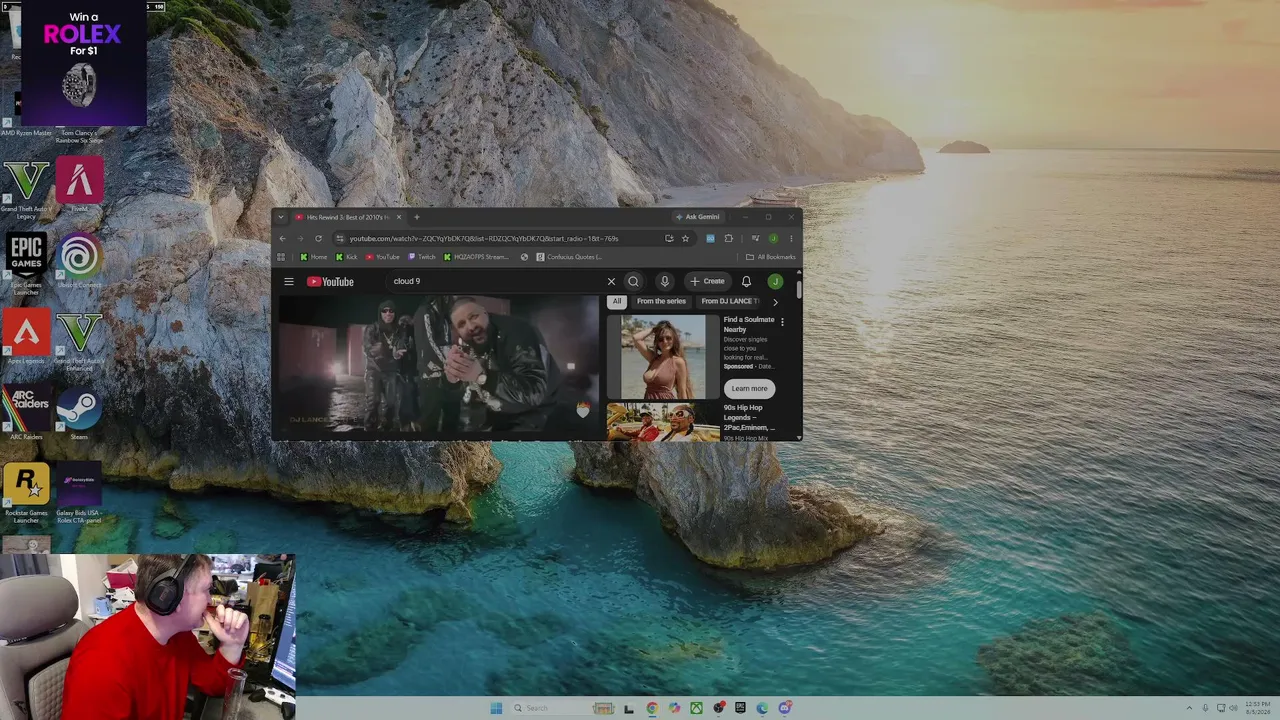Image resolution: width=1280 pixels, height=720 pixels.
Task: Select the "From the series" chip
Action: 661,301
